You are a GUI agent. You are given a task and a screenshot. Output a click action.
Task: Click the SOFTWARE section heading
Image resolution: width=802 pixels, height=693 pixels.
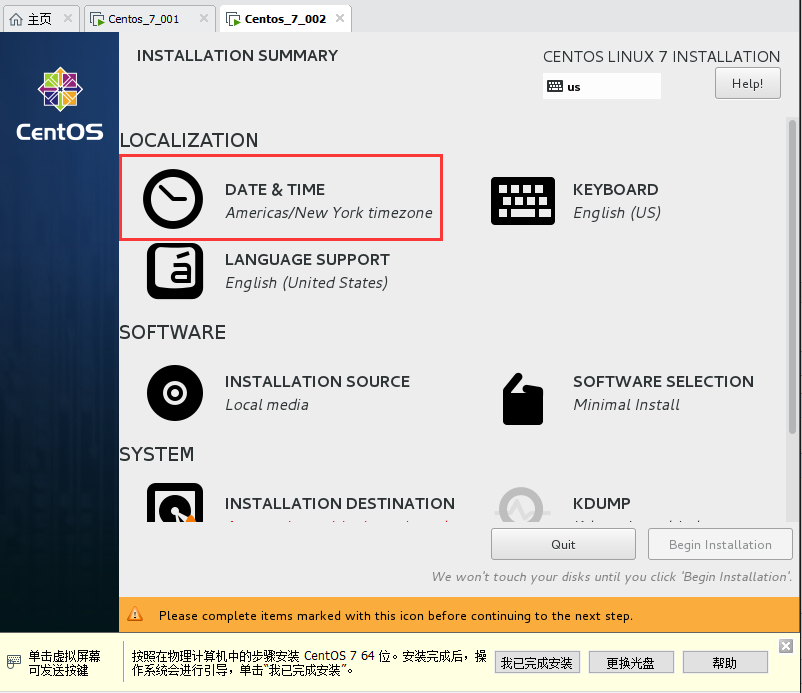[172, 332]
